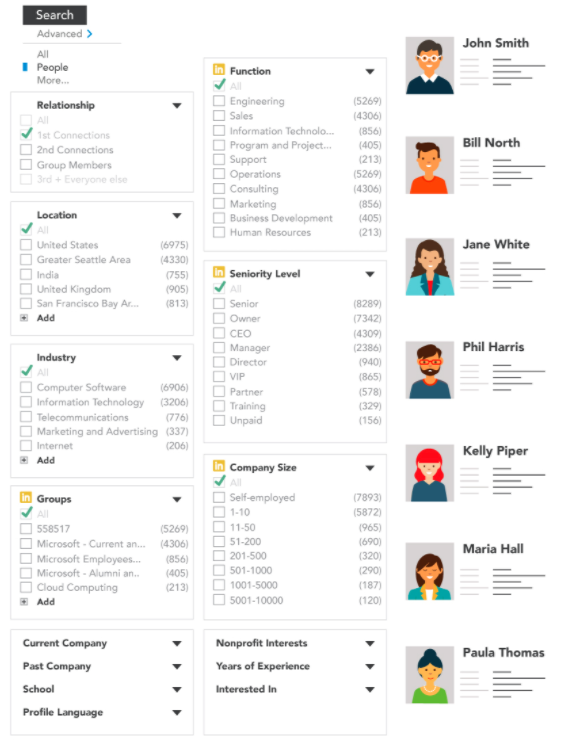
Task: Open Paula Thomas's profile avatar
Action: tap(429, 675)
